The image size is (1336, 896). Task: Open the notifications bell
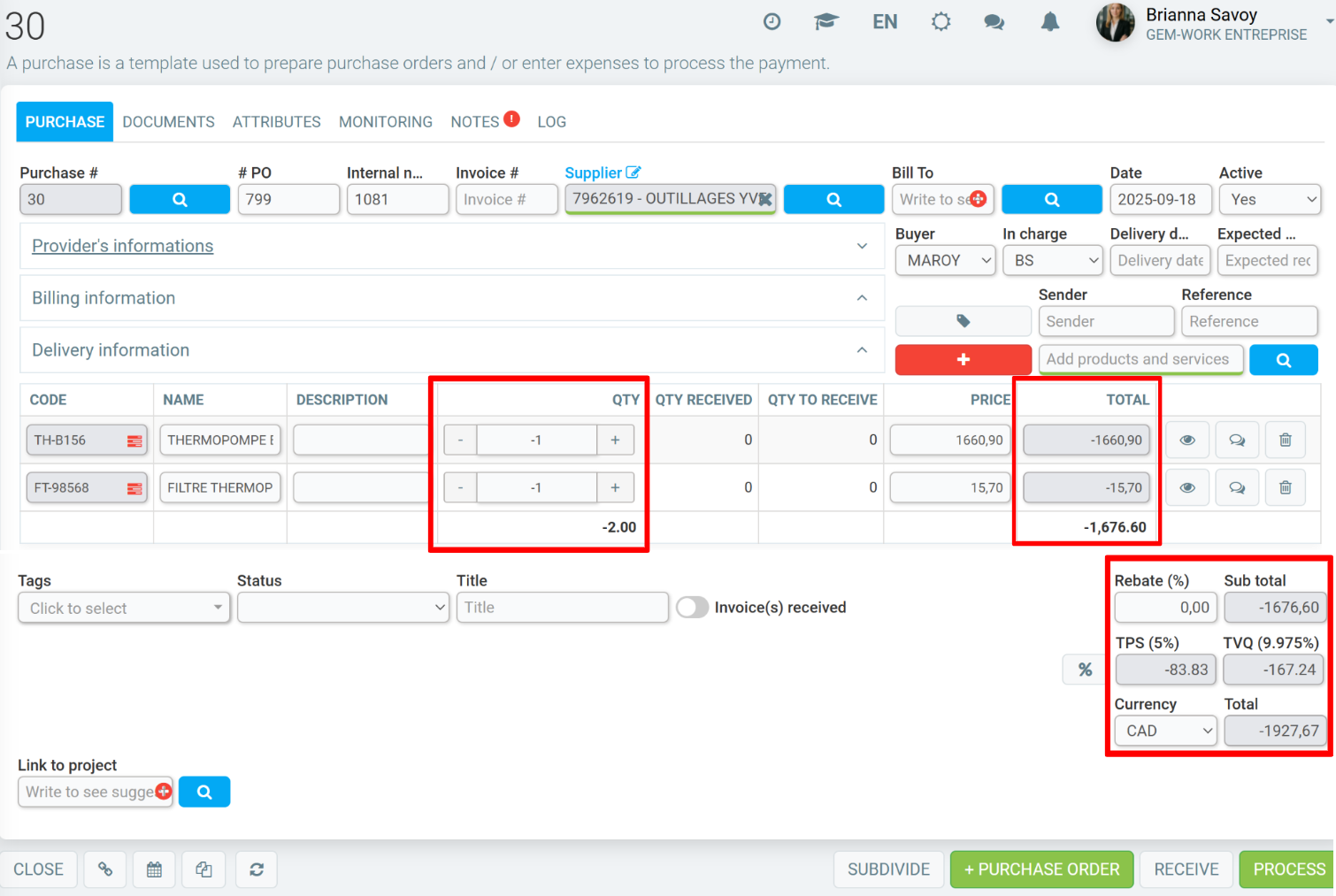pyautogui.click(x=1049, y=22)
